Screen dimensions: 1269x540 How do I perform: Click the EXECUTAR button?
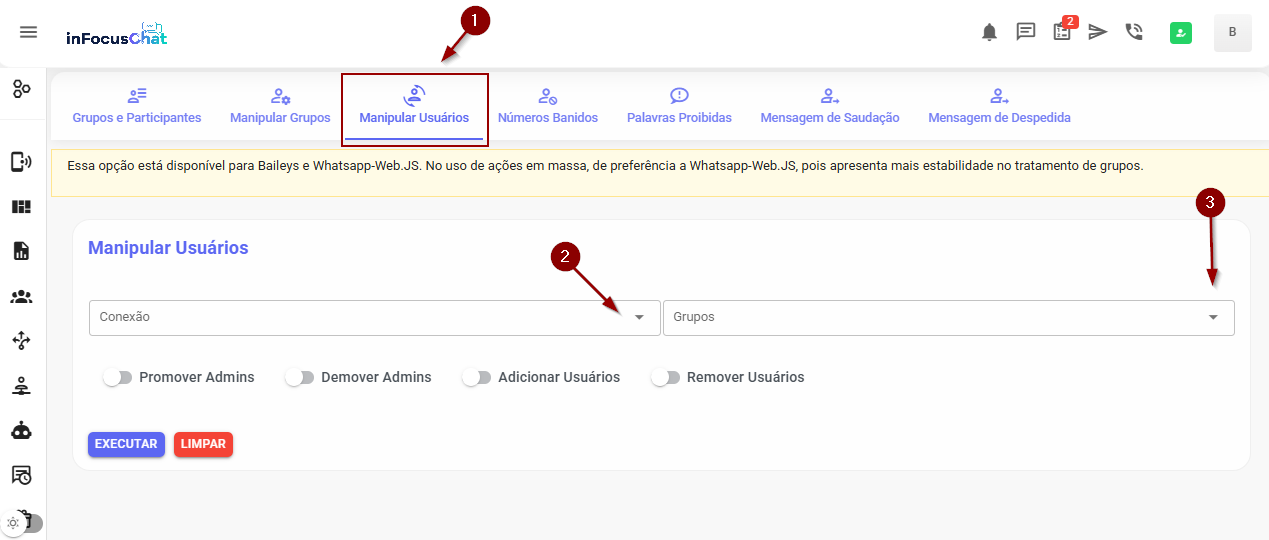pyautogui.click(x=126, y=444)
